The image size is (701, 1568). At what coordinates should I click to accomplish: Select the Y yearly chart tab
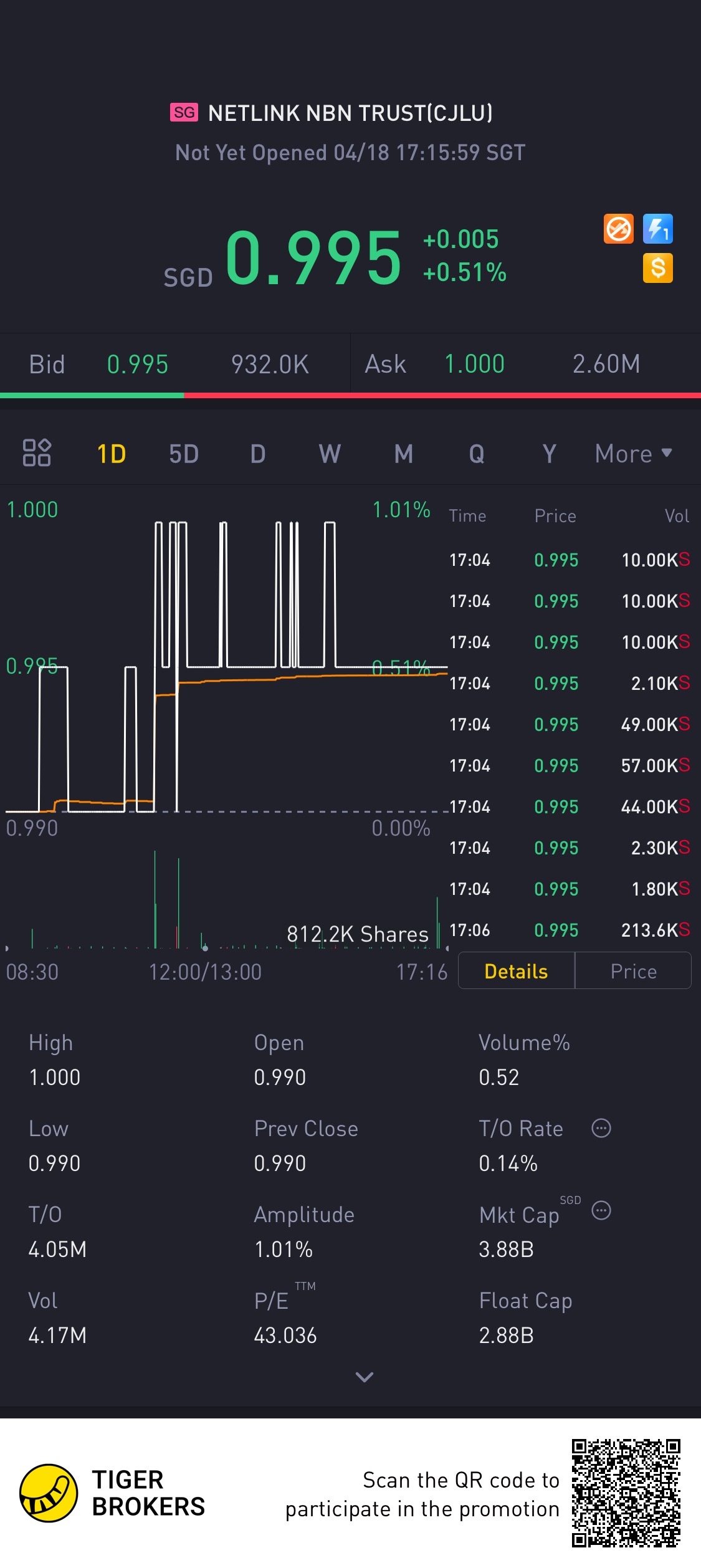[x=549, y=454]
